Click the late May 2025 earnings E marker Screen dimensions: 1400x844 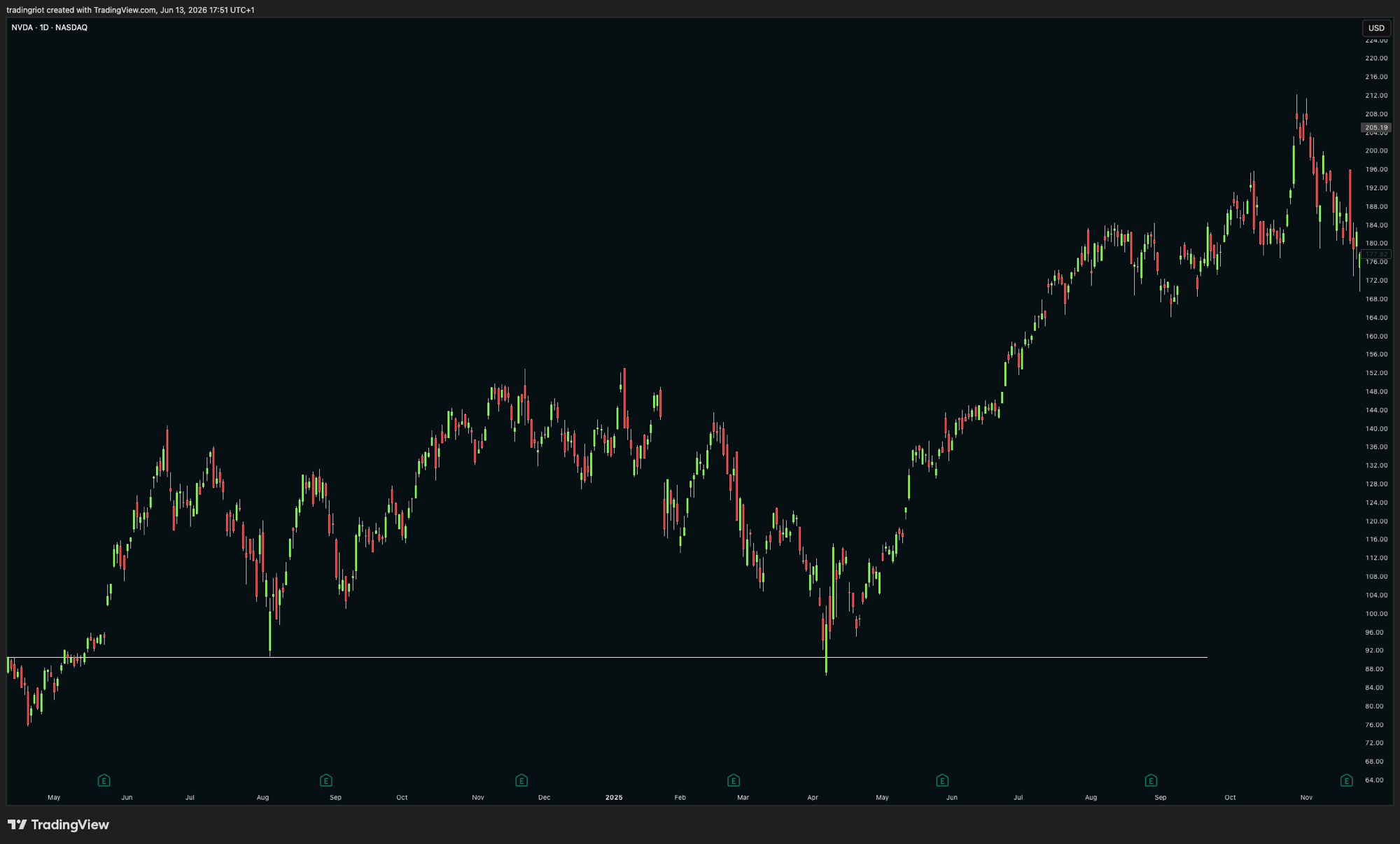click(941, 780)
